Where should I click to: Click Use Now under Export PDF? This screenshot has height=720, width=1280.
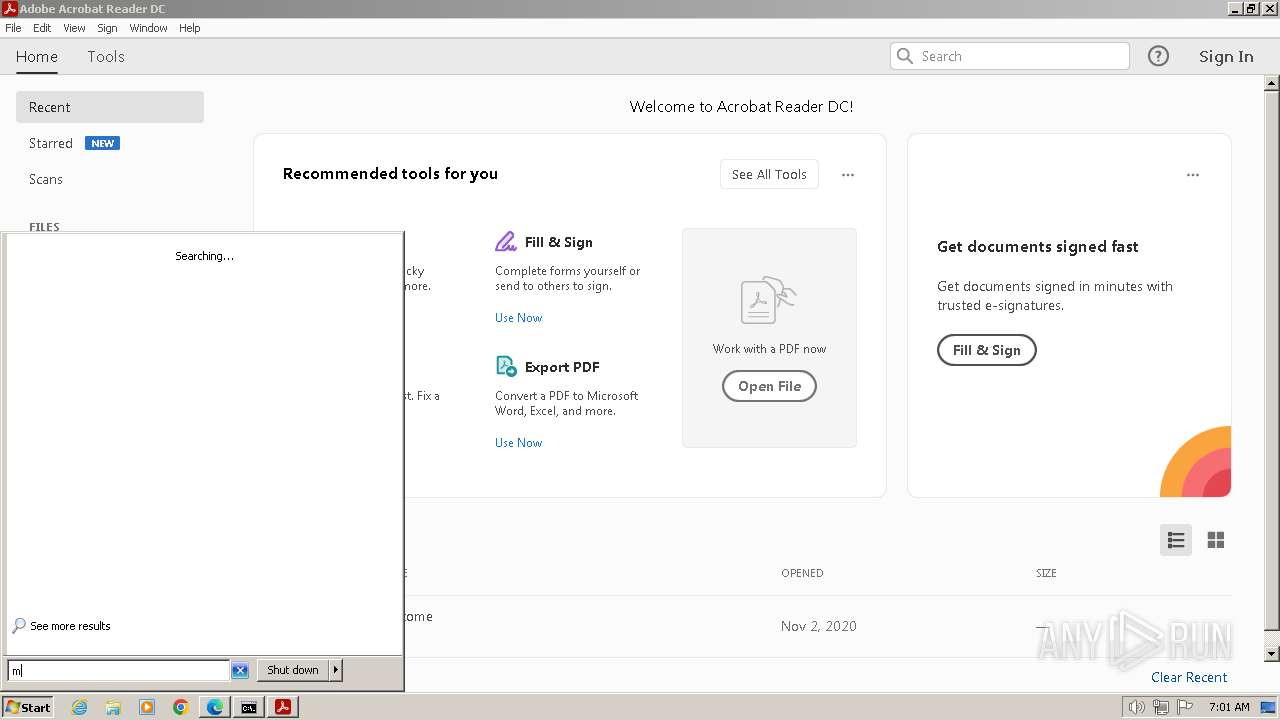518,443
